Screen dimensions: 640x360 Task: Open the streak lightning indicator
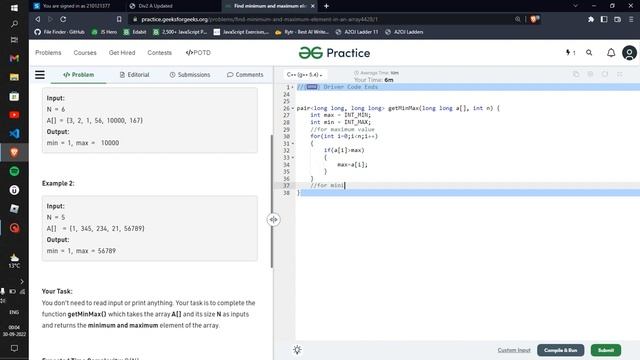tap(570, 53)
